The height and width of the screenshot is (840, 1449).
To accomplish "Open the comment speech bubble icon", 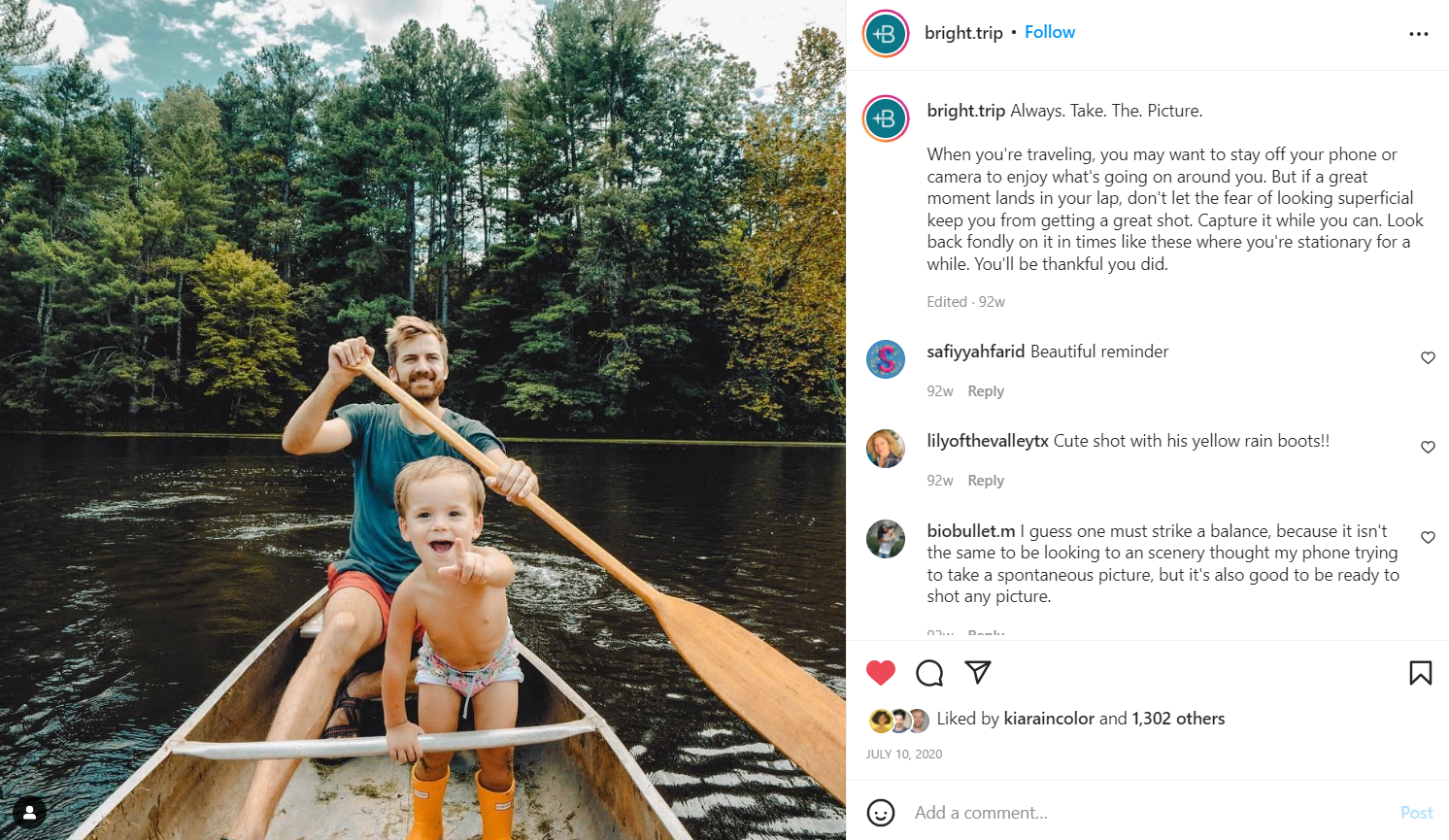I will [929, 673].
